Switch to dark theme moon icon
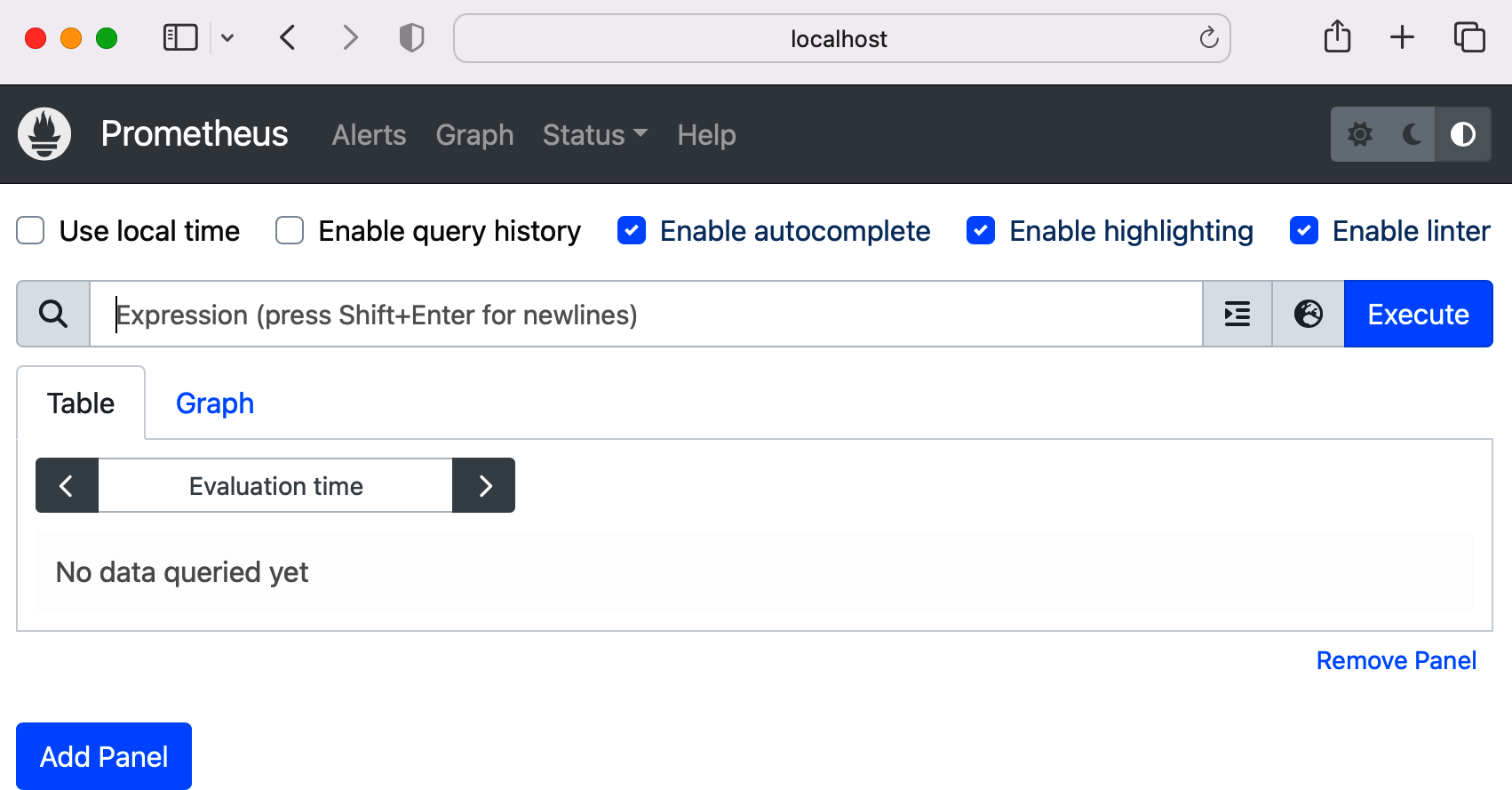The height and width of the screenshot is (790, 1512). tap(1412, 134)
